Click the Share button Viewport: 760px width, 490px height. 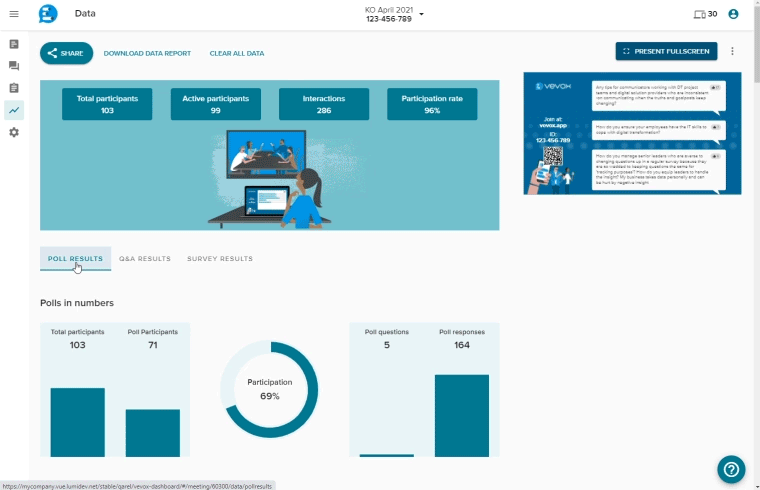(x=66, y=53)
